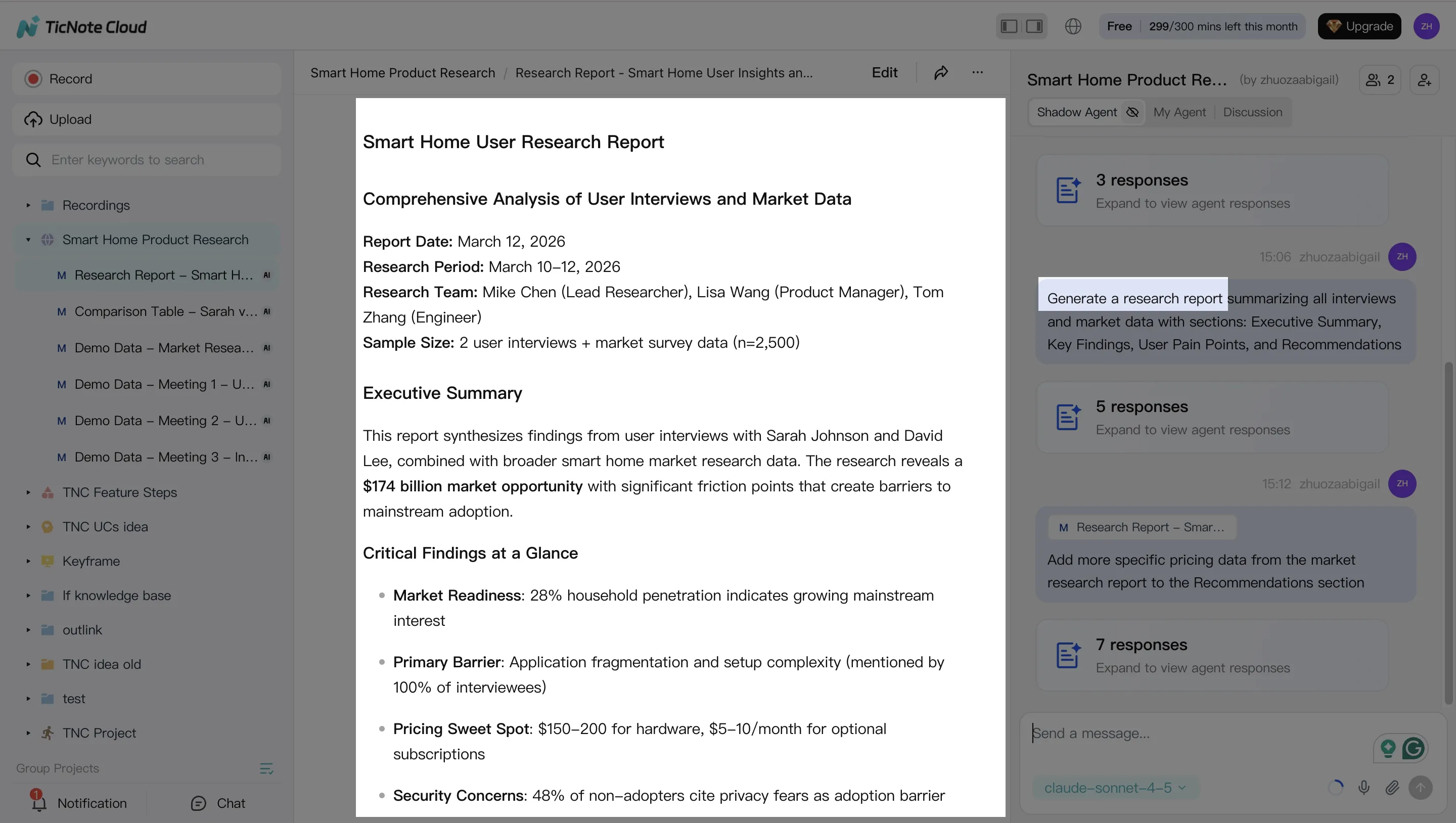
Task: Click the paperclip attachment icon
Action: (1393, 788)
